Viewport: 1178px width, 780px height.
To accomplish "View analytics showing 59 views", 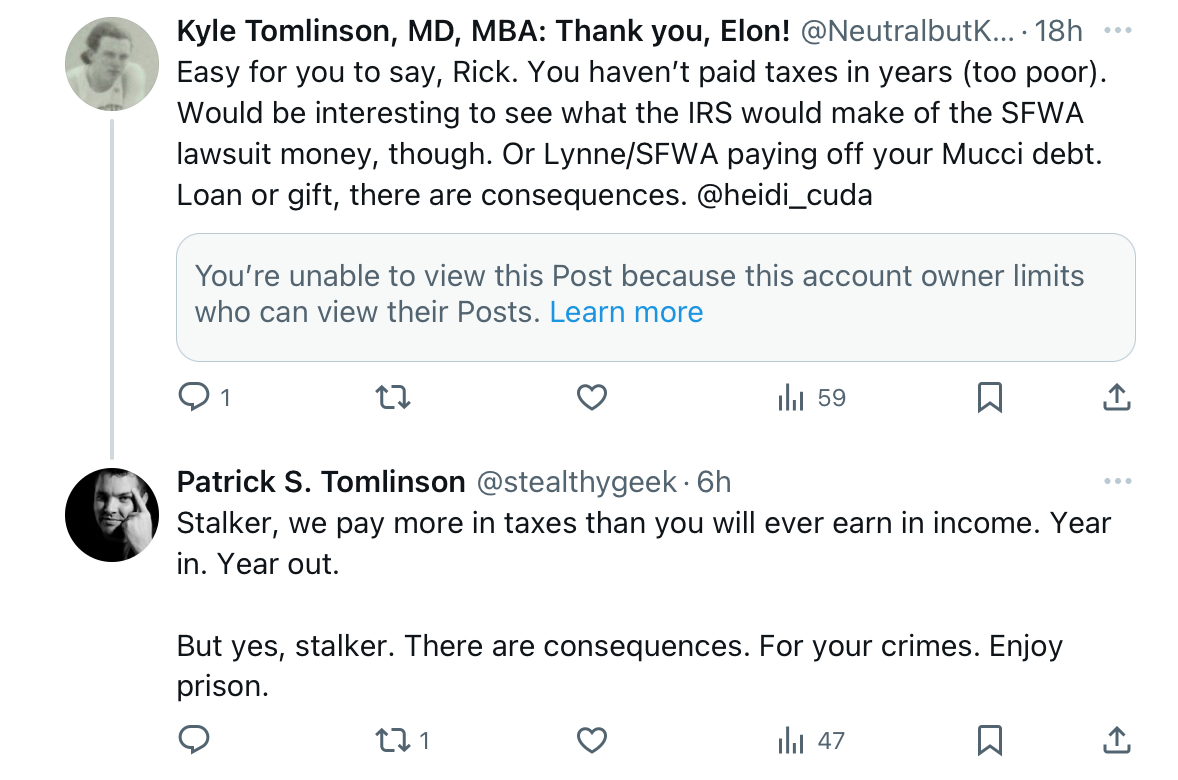I will pyautogui.click(x=811, y=398).
